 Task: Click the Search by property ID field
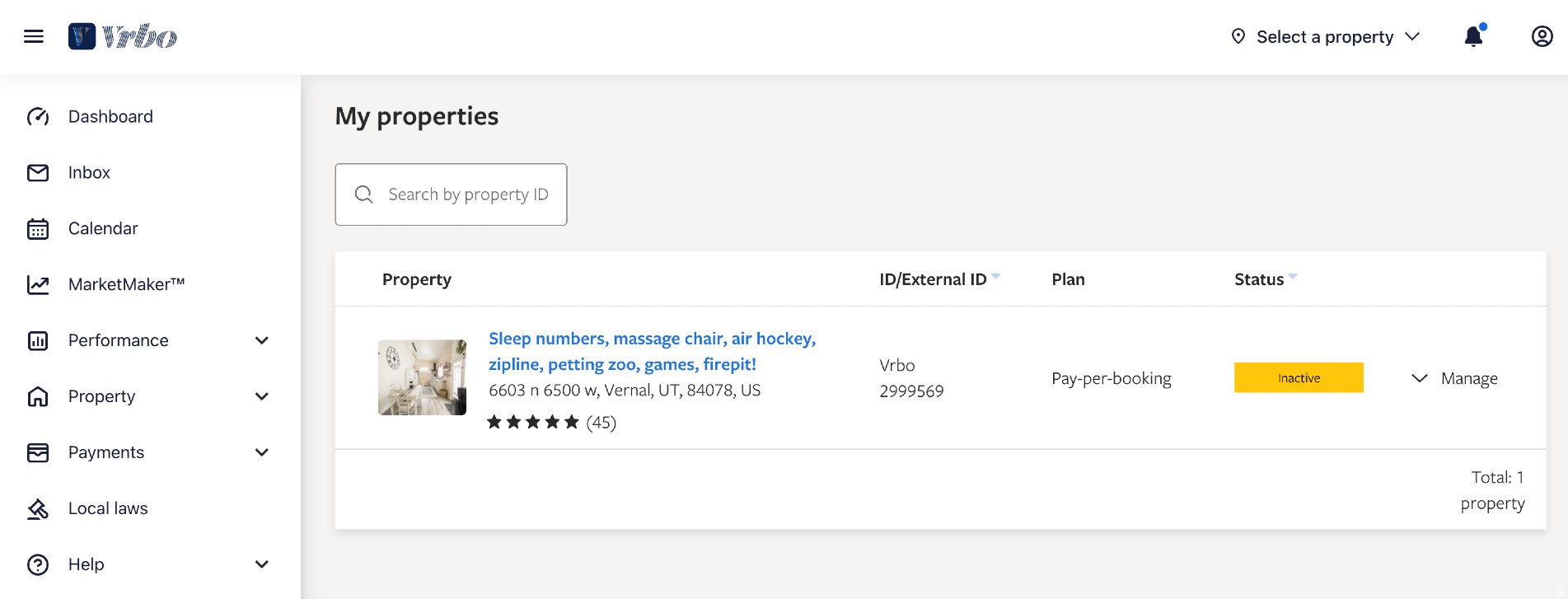pos(467,194)
